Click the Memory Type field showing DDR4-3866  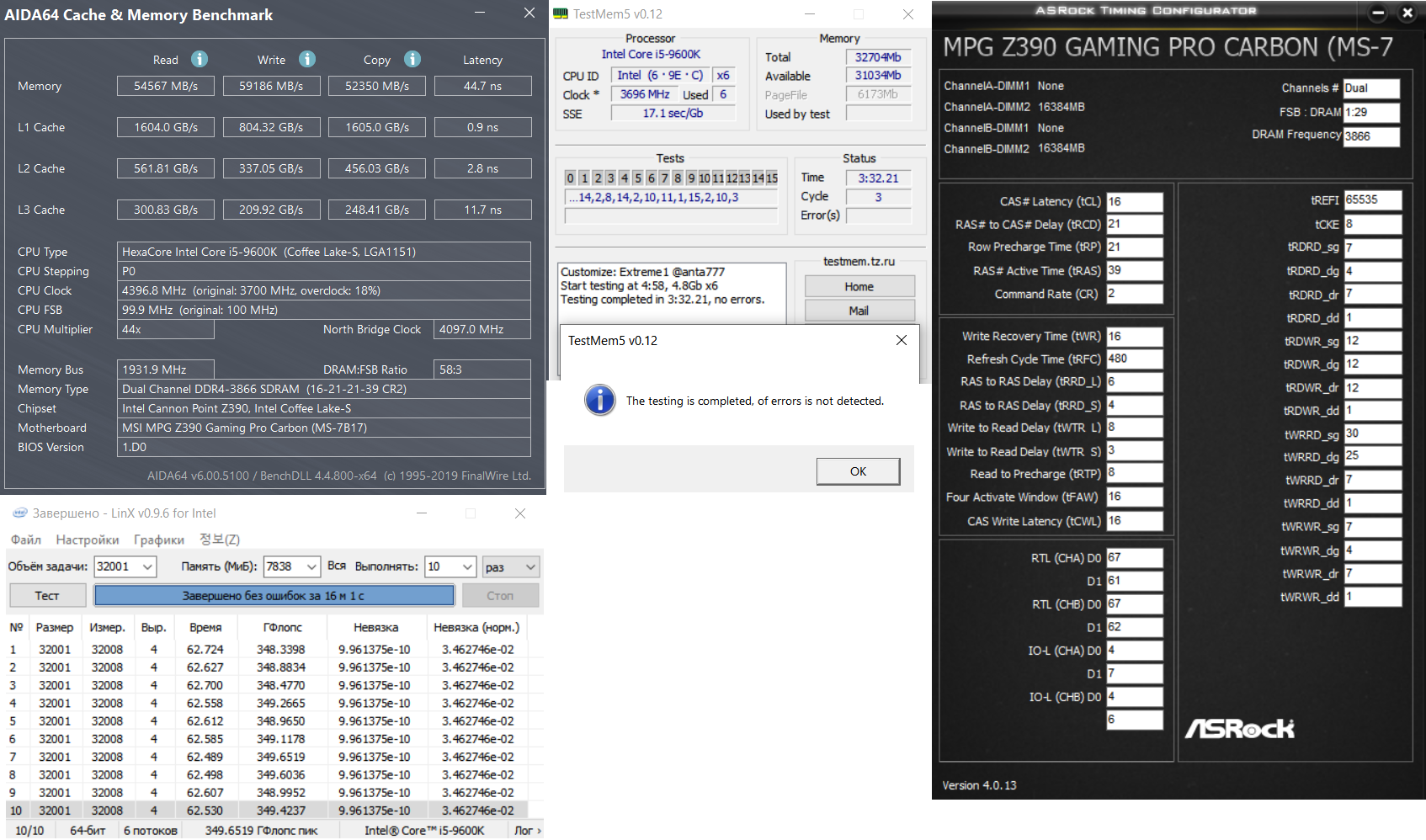point(324,389)
